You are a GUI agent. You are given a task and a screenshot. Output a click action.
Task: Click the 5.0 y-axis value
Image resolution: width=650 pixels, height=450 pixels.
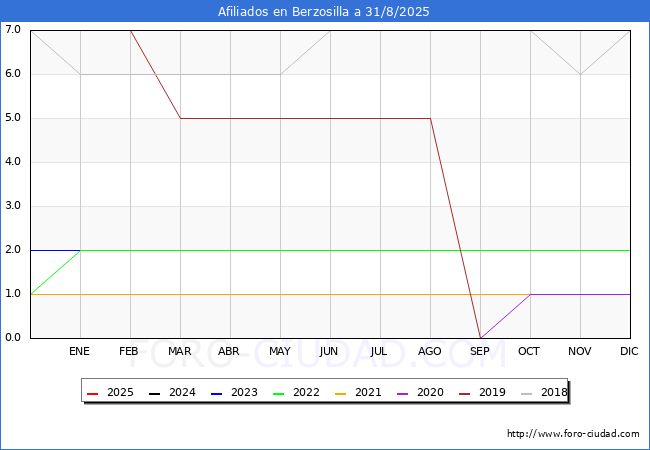pos(13,117)
